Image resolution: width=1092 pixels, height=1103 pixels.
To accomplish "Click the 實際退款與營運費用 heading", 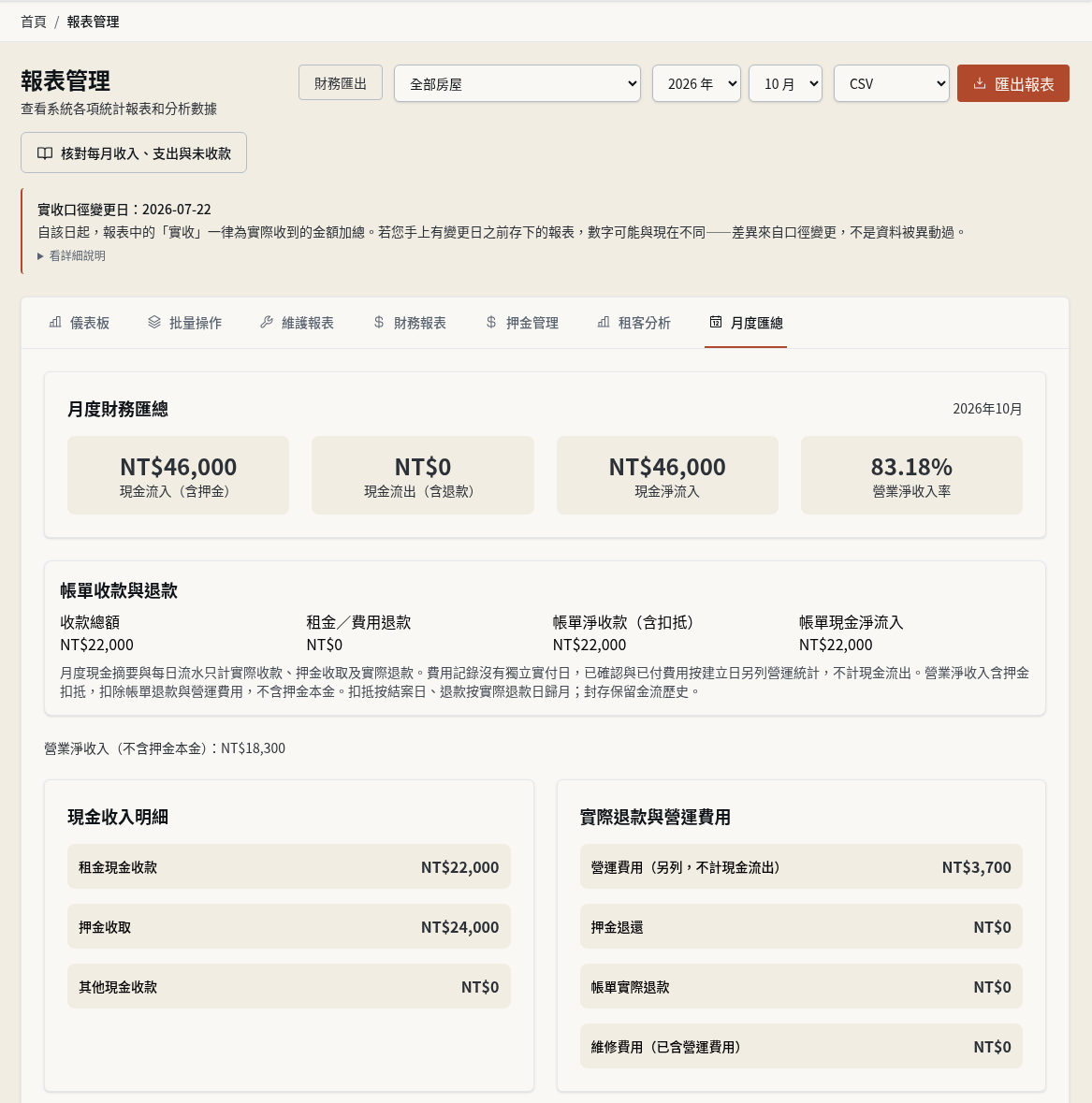I will tap(655, 817).
